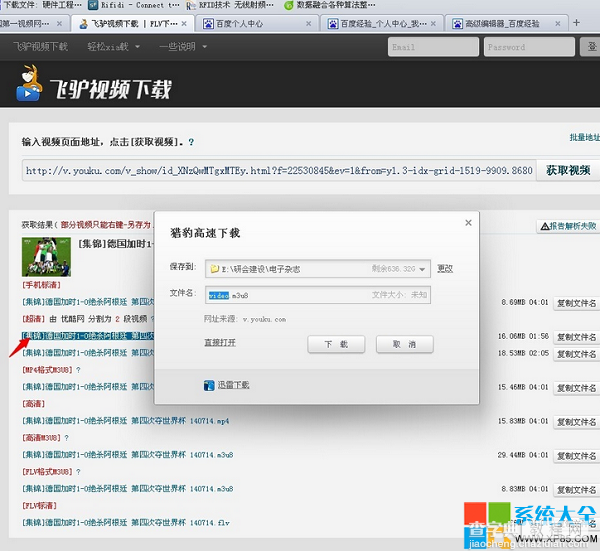Click the folder icon in the 保存到 path field
This screenshot has width=600, height=551.
[215, 269]
